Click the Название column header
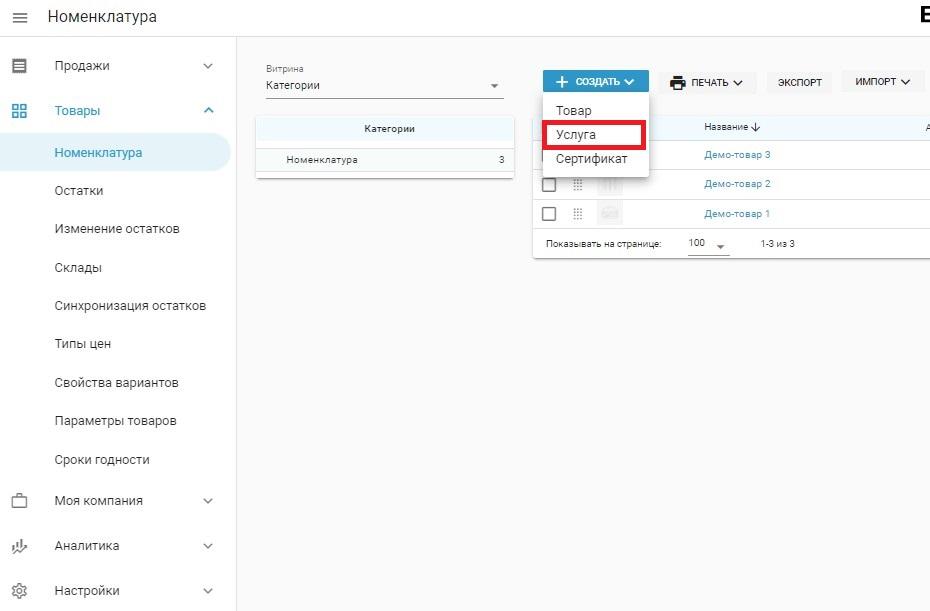930x611 pixels. pyautogui.click(x=726, y=127)
